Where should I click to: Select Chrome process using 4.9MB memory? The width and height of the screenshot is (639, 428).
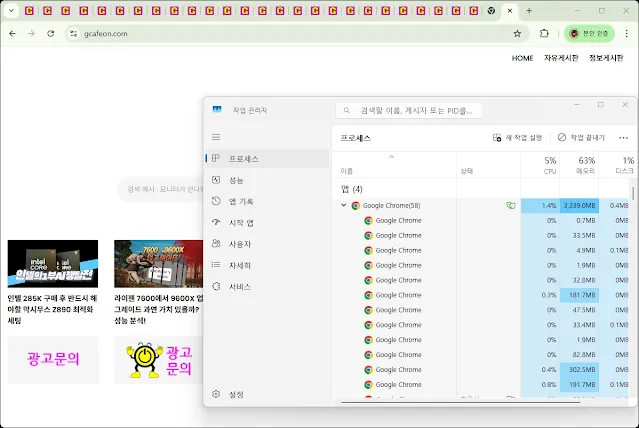[480, 250]
